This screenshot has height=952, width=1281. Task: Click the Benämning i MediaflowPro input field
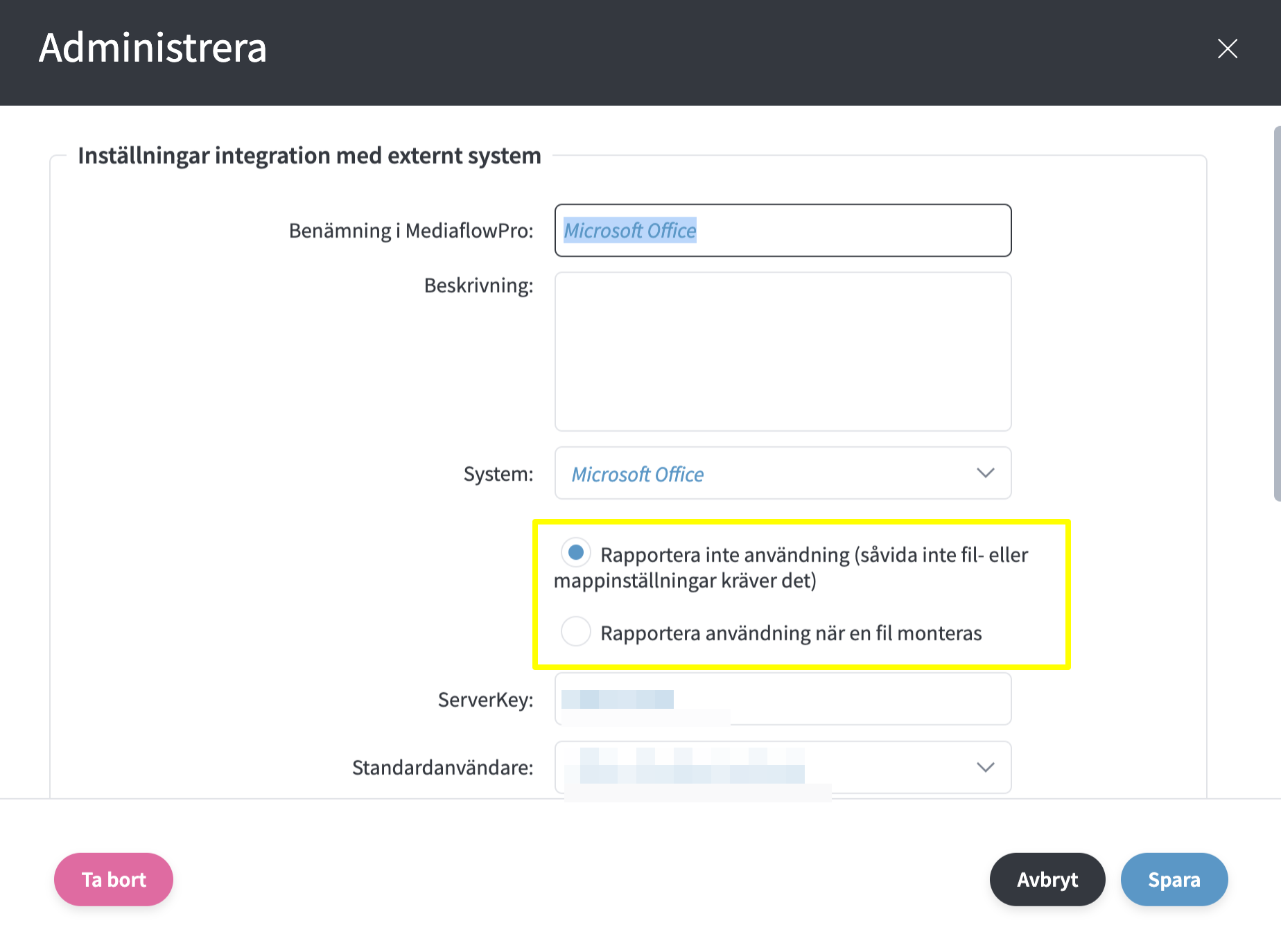[783, 230]
